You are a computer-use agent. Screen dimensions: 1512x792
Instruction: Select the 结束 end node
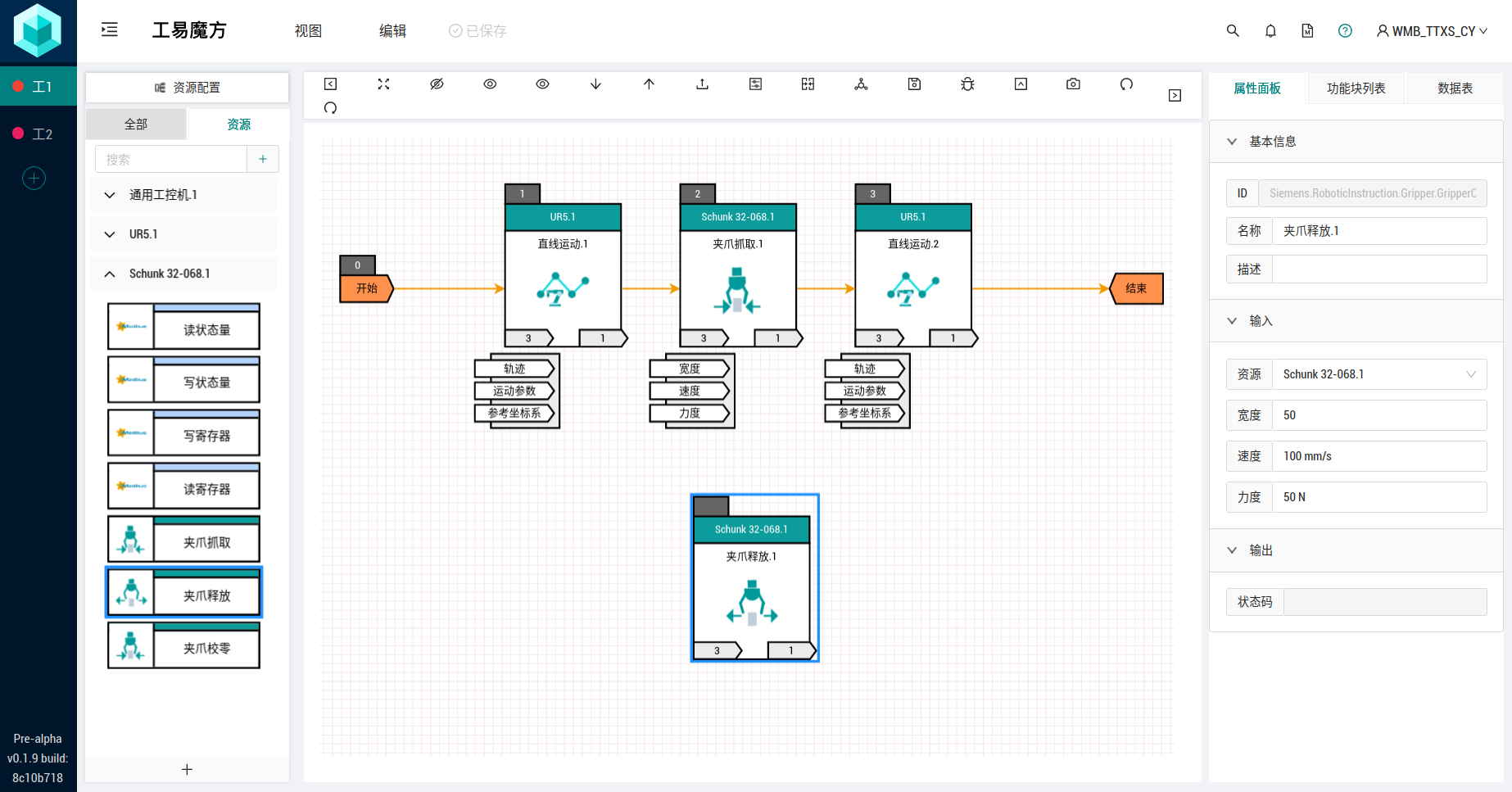pyautogui.click(x=1136, y=288)
